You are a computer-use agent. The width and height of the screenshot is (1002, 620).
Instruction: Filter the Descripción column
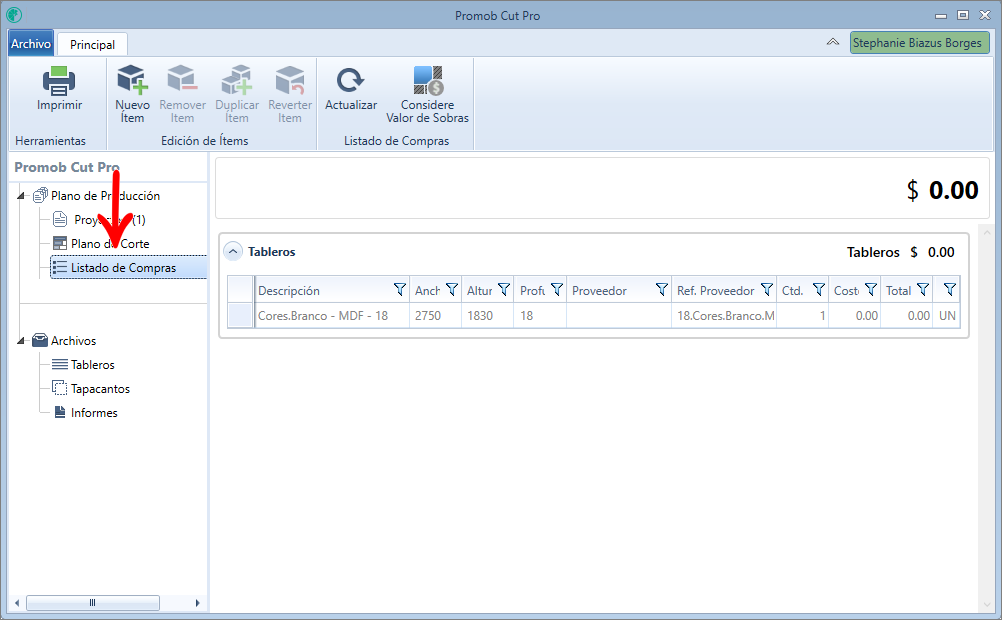pyautogui.click(x=399, y=290)
